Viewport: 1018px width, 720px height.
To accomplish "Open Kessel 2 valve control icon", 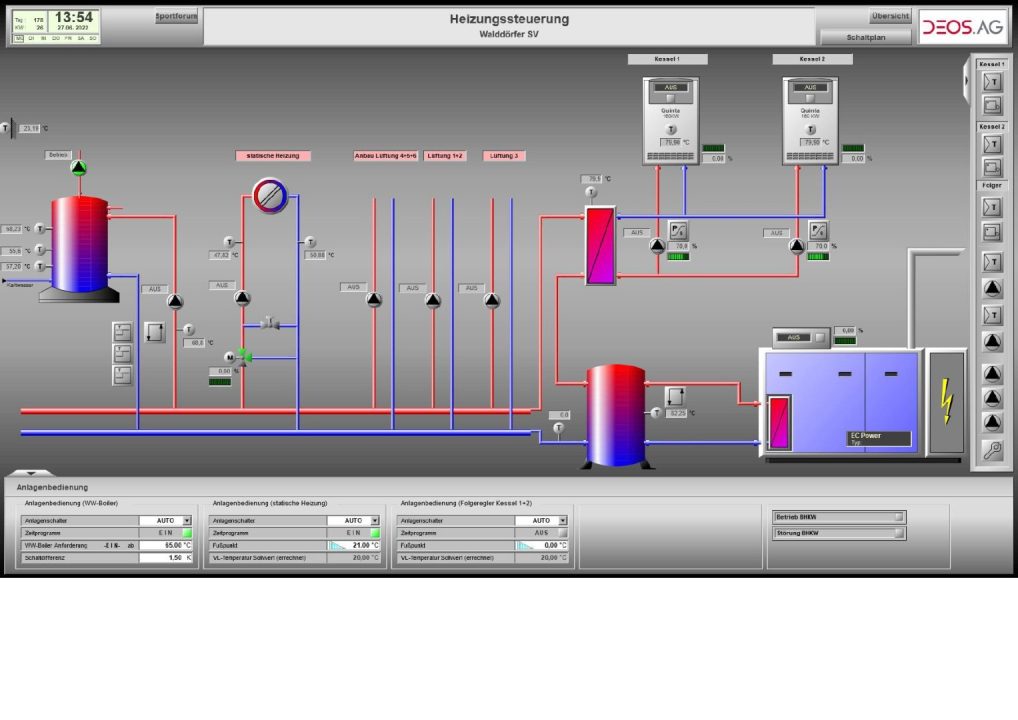I will 818,230.
